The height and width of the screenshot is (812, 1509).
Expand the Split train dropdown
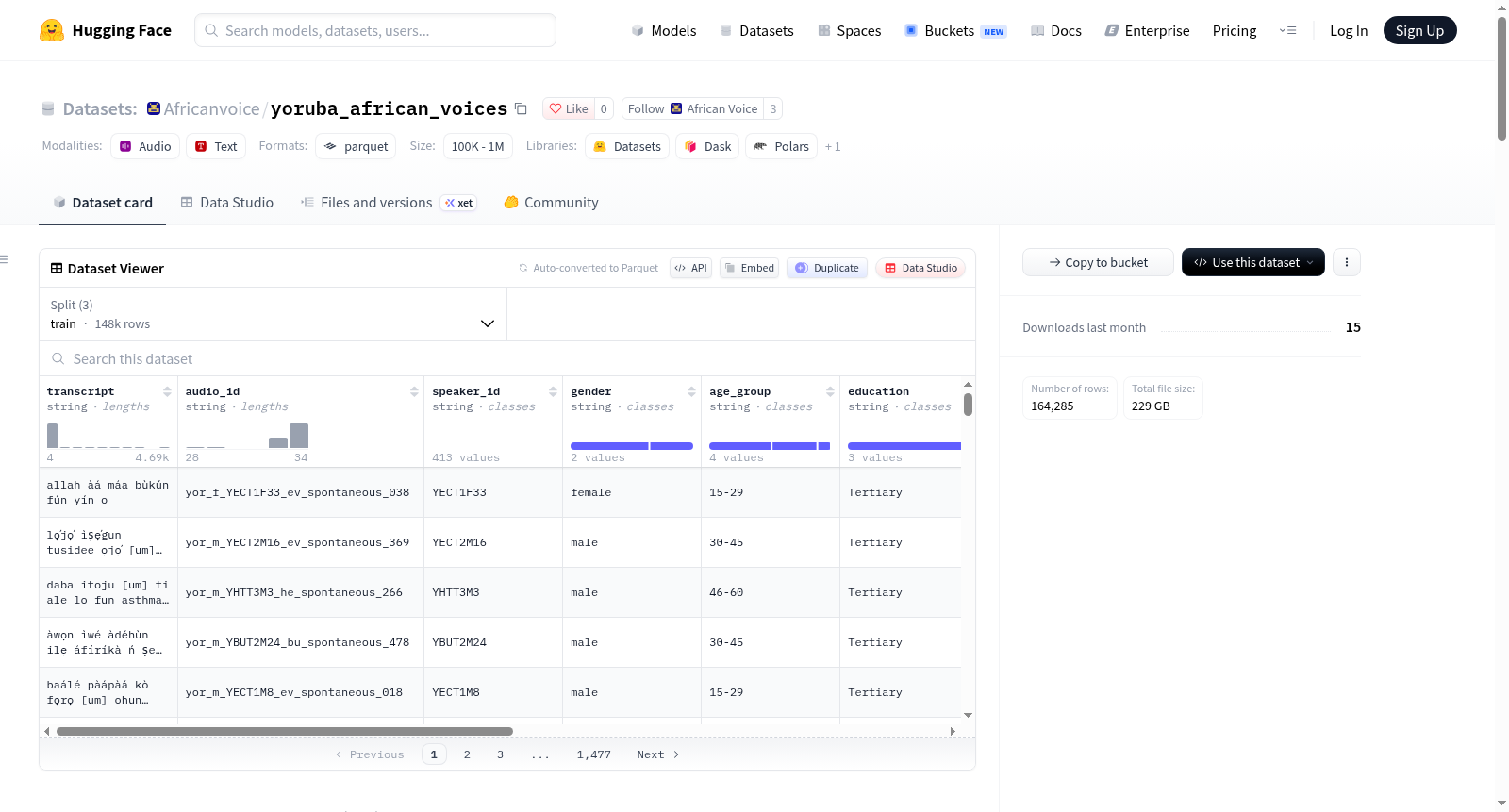[273, 314]
